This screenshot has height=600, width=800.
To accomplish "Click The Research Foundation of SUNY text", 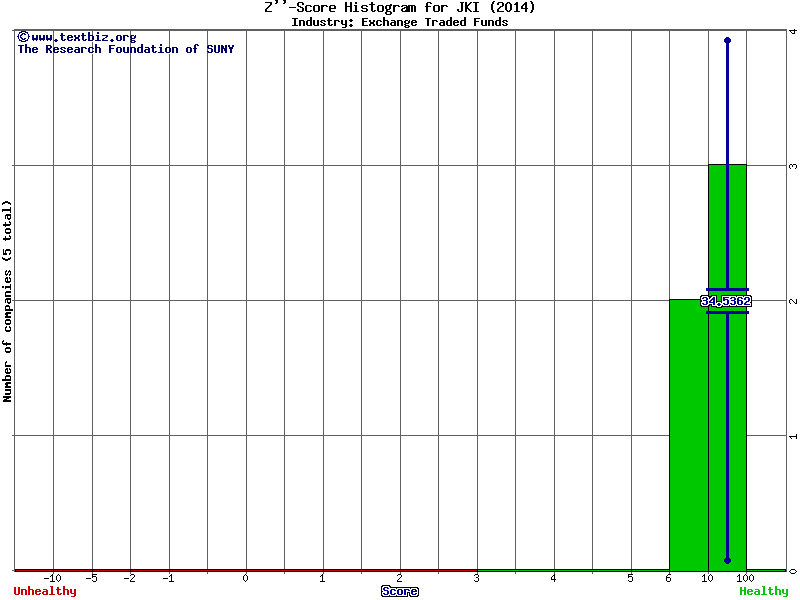I will (126, 49).
